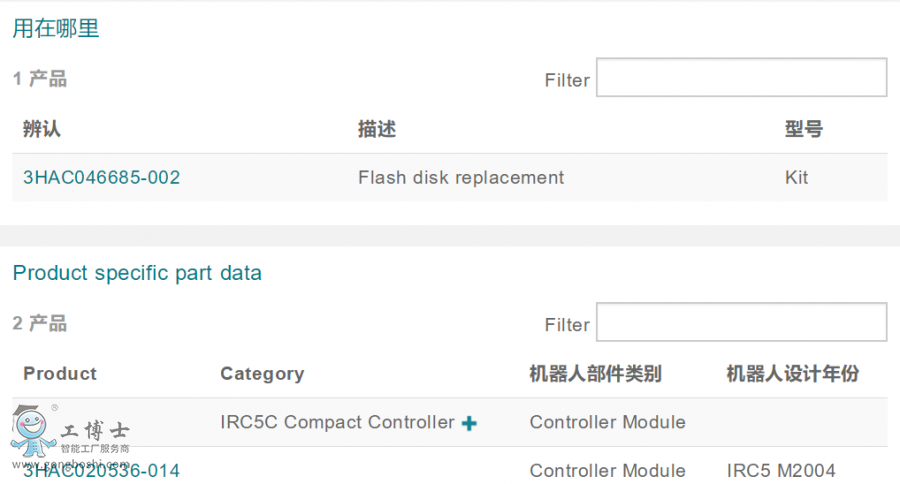Sort by the 机器人部件类别 column header
The width and height of the screenshot is (900, 484).
[595, 374]
